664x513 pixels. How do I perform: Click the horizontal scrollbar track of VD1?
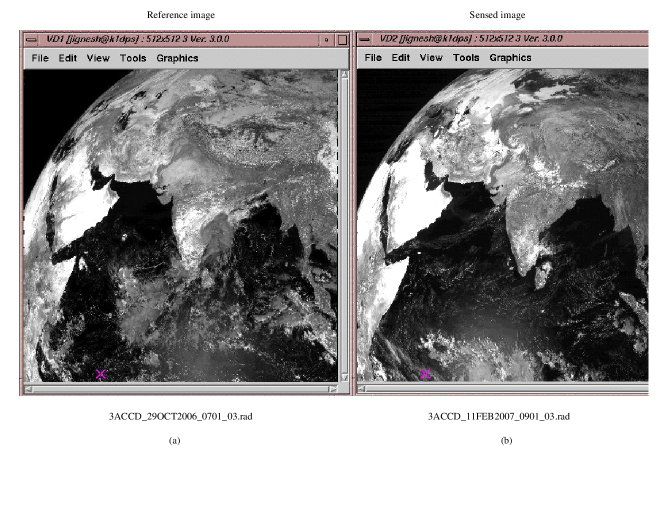pyautogui.click(x=180, y=388)
